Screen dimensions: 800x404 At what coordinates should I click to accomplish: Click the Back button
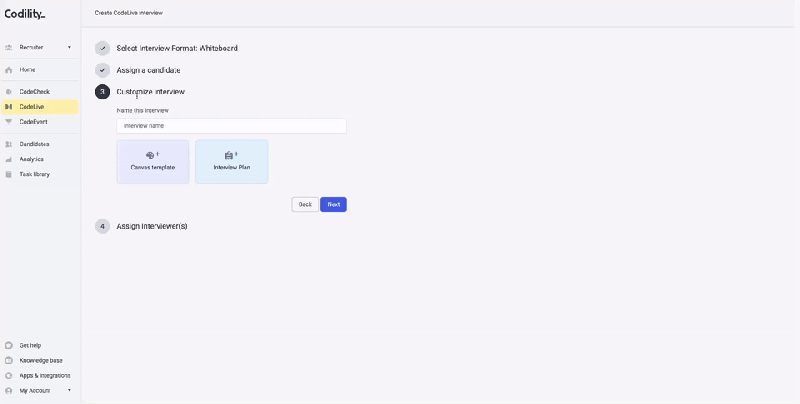[305, 205]
